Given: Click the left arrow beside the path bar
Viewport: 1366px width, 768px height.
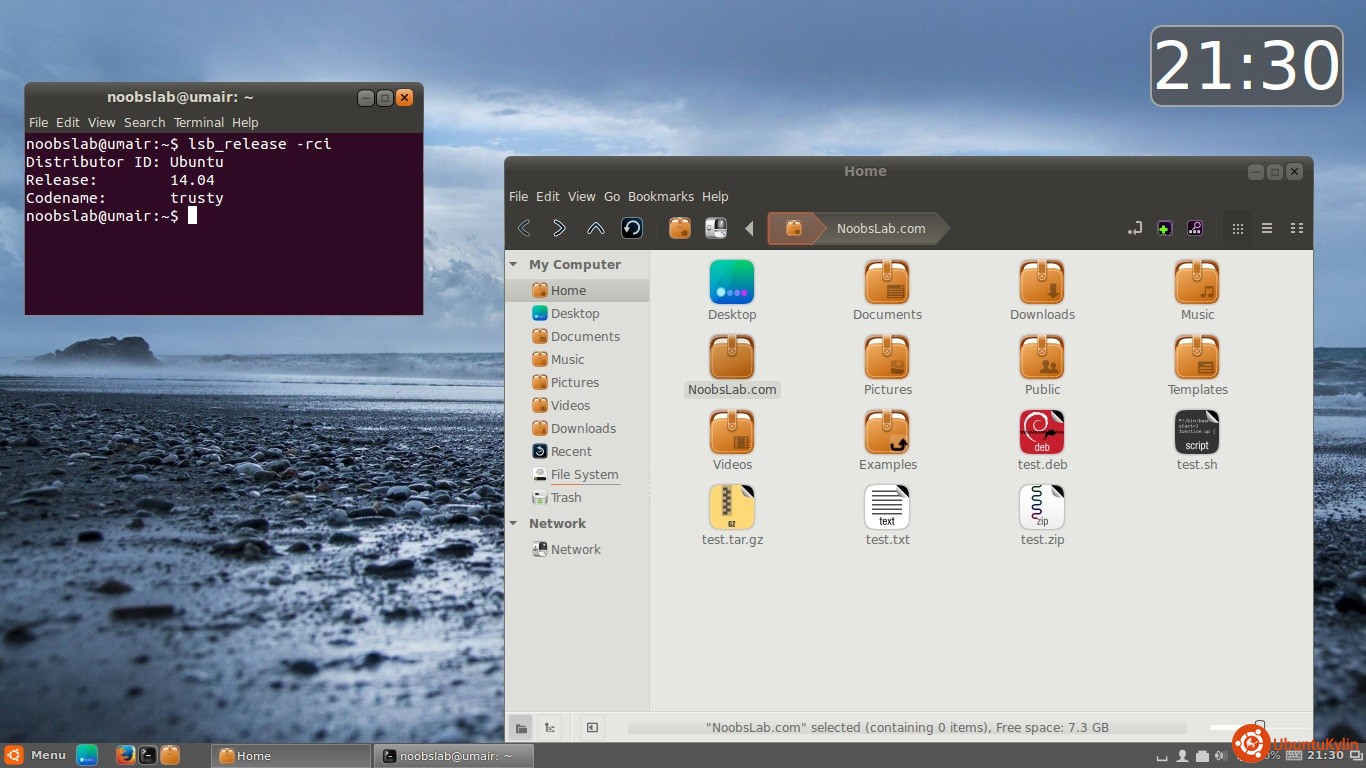Looking at the screenshot, I should point(749,228).
